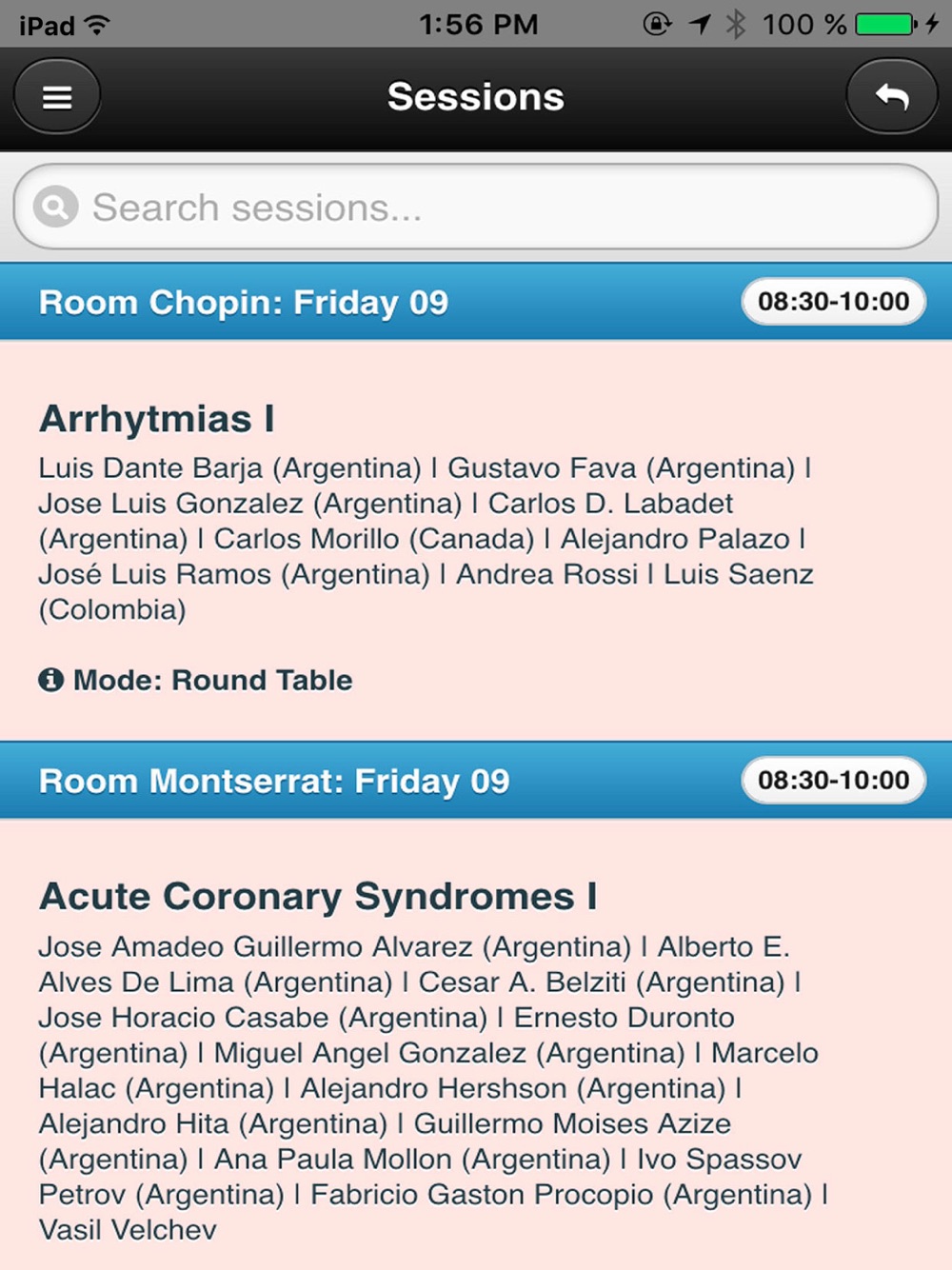Open the Acute Coronary Syndromes I session
952x1270 pixels.
[x=318, y=897]
